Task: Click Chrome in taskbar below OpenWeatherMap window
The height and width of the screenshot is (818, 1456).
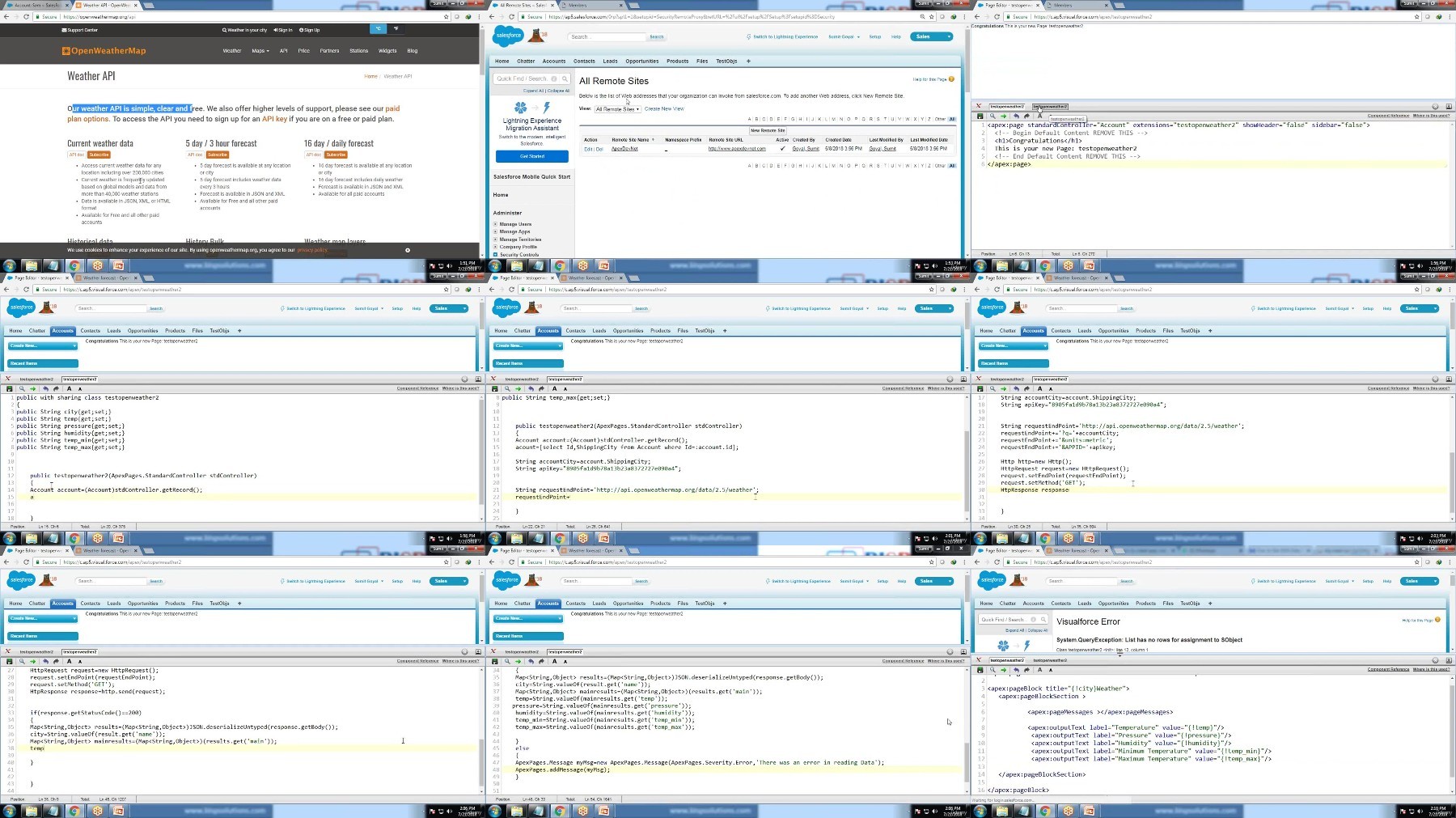Action: click(x=74, y=265)
